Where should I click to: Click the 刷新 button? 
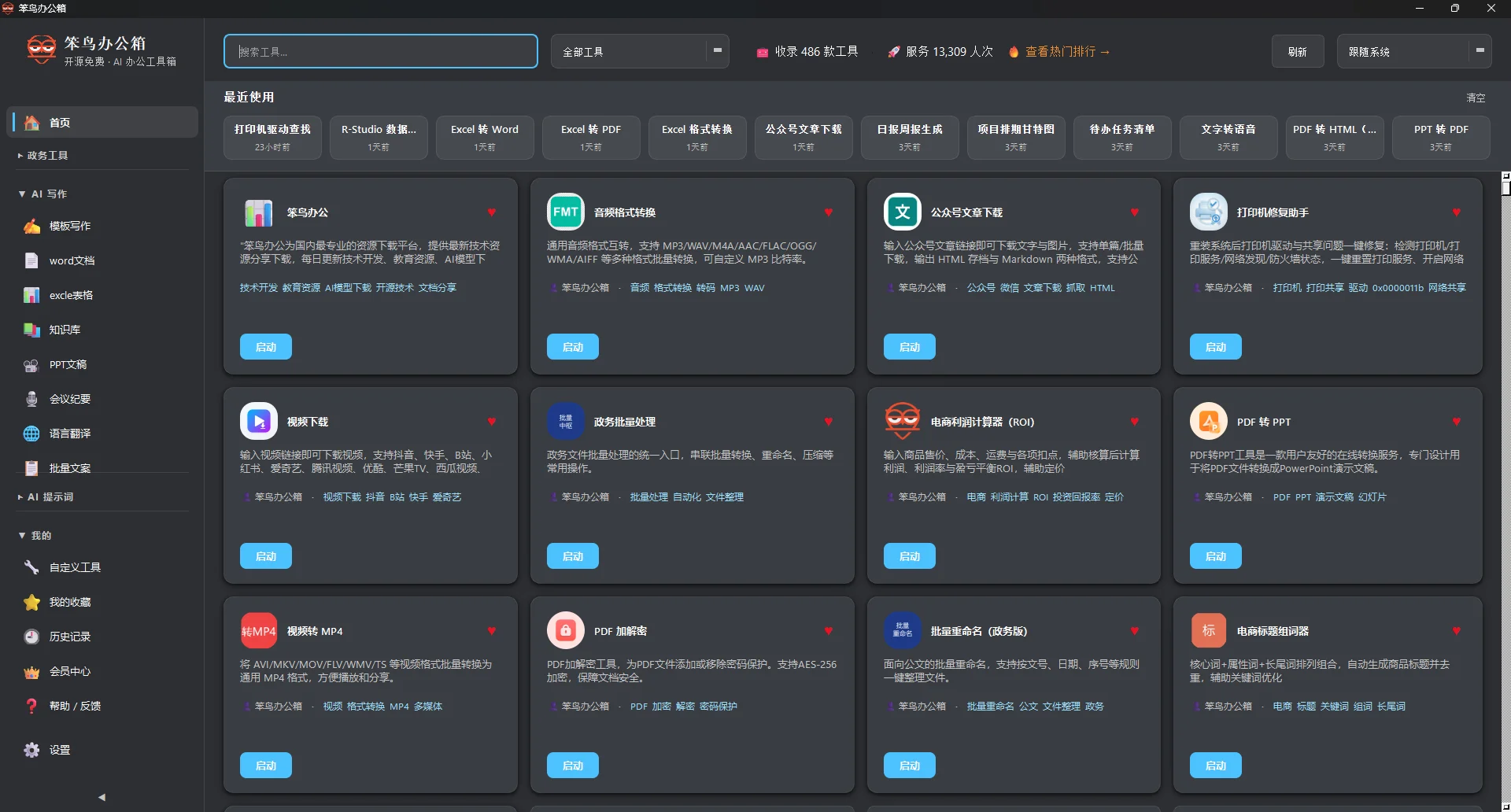click(1298, 51)
